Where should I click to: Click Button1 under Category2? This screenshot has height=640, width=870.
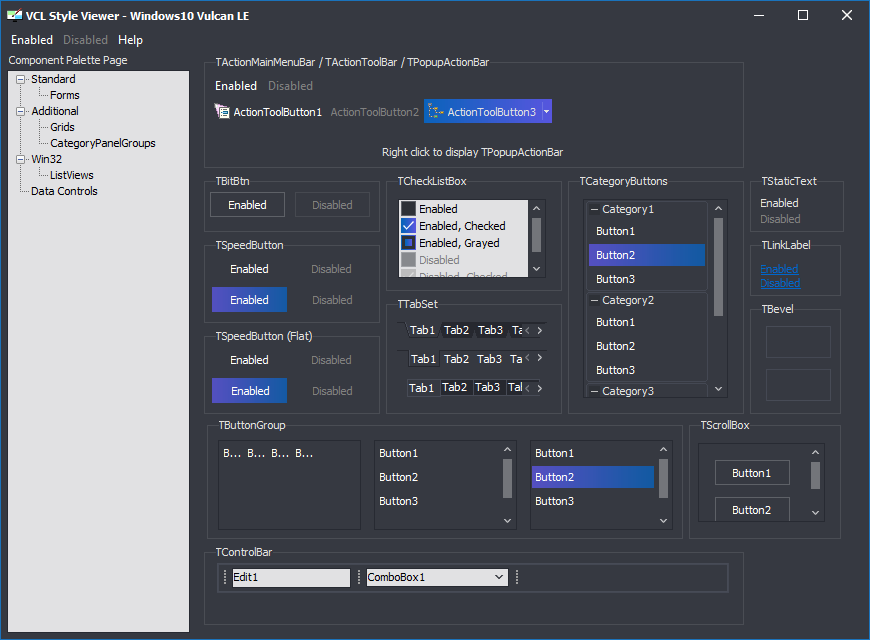click(646, 322)
